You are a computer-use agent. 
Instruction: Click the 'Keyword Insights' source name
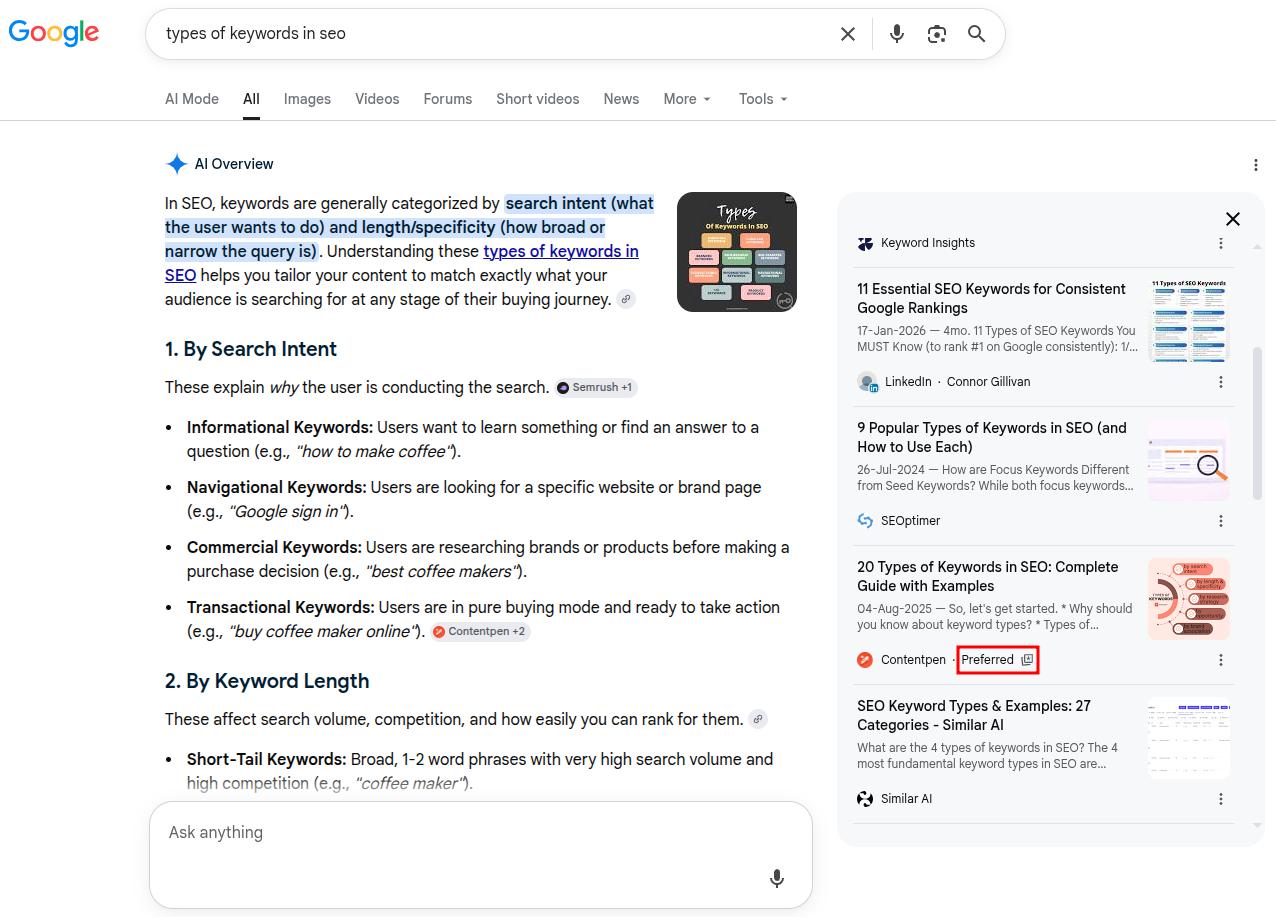click(x=928, y=243)
